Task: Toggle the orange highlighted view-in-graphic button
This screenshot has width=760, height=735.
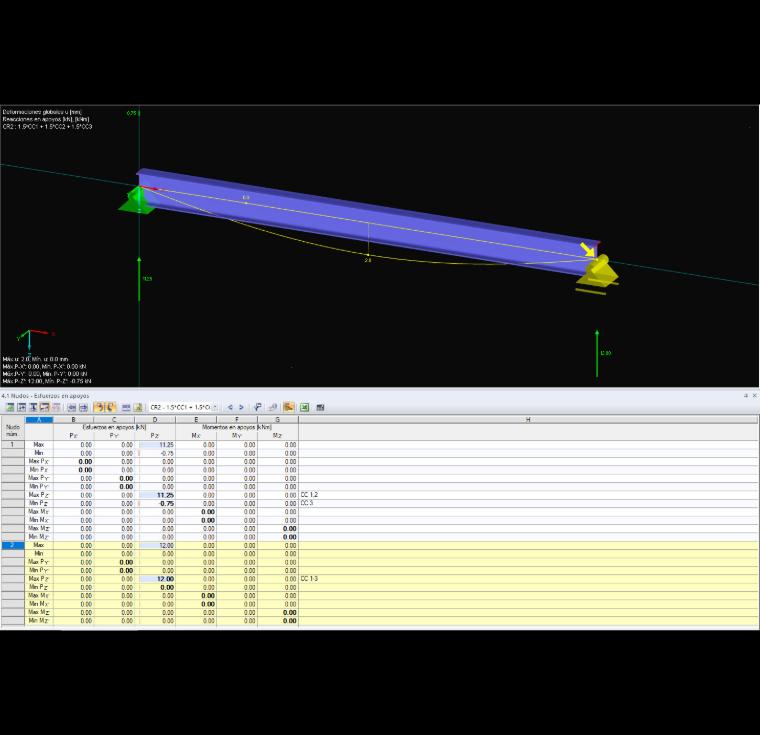Action: (x=289, y=407)
